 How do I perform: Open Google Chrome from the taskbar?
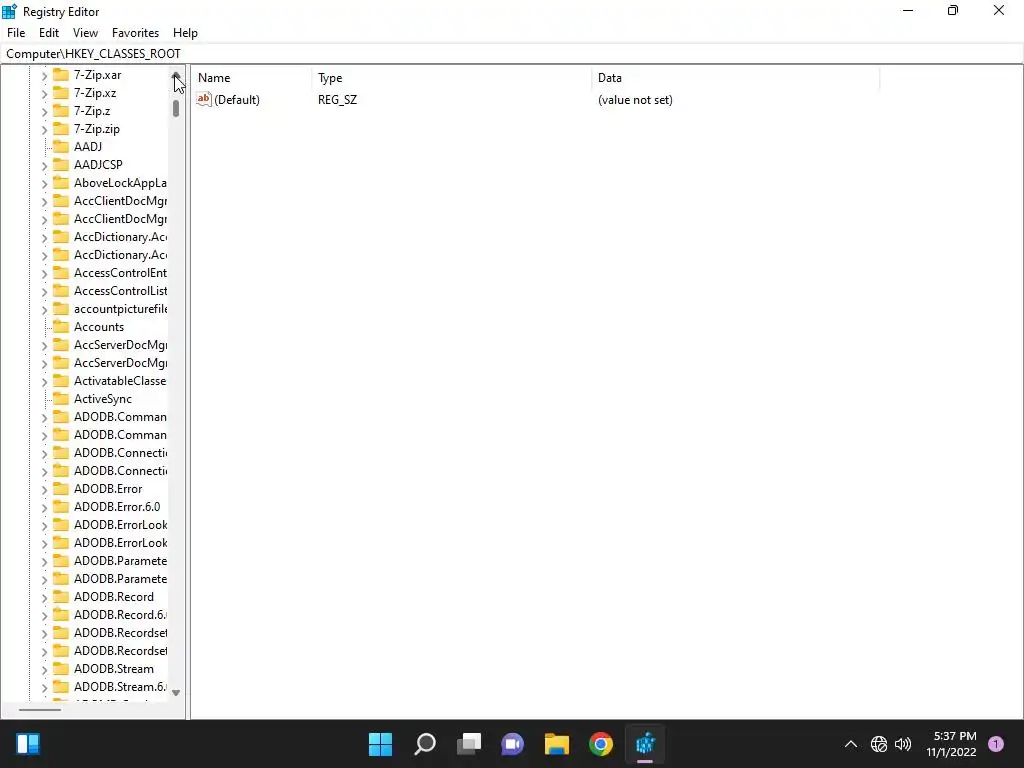tap(601, 744)
